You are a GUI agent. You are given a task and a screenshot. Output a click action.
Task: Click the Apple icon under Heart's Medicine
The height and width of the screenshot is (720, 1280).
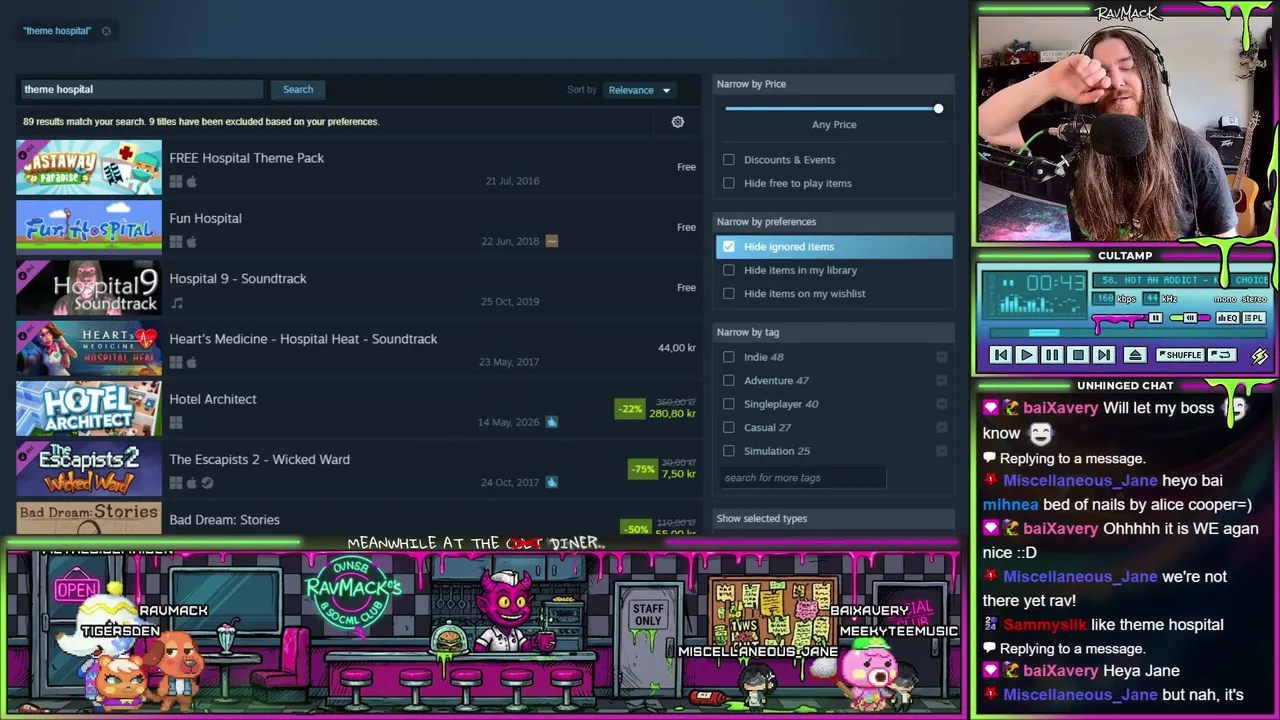[x=191, y=363]
